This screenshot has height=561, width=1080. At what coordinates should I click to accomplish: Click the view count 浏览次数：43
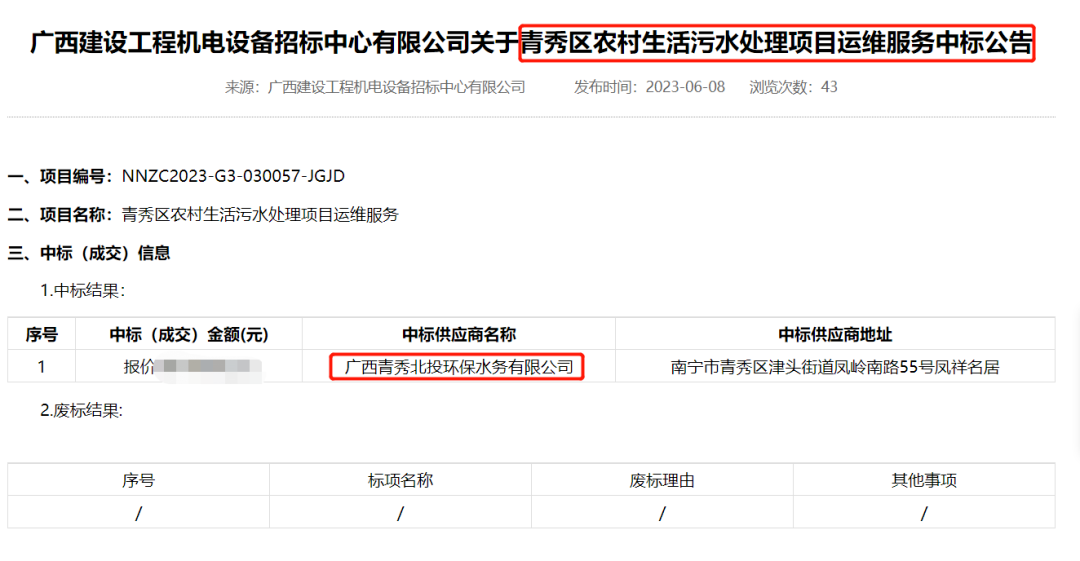coord(793,87)
